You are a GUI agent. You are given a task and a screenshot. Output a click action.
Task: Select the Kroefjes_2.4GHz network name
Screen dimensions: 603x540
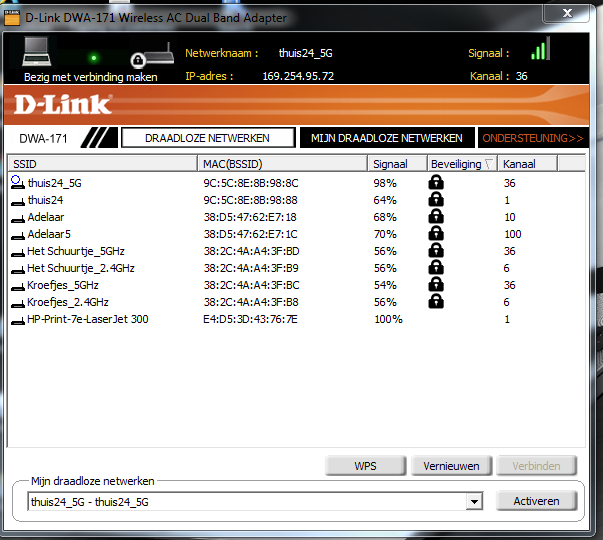click(68, 302)
